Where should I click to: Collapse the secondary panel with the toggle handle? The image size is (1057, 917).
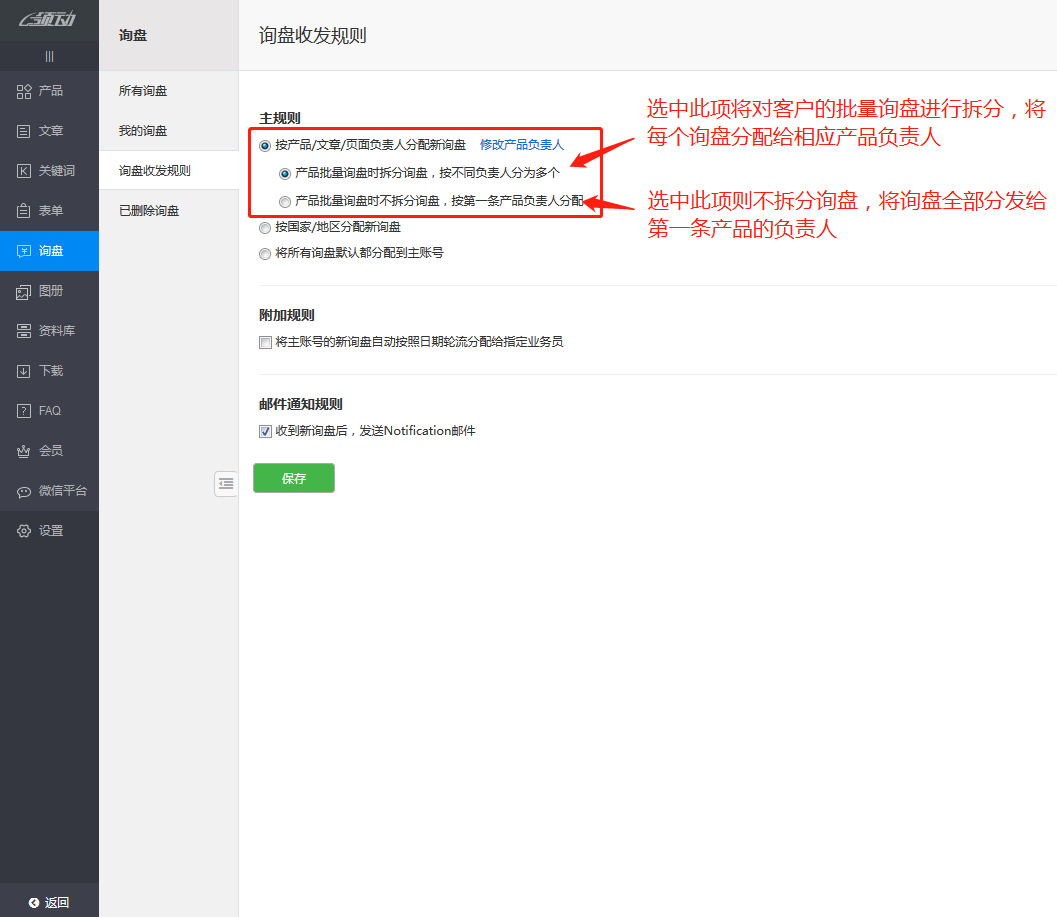226,483
